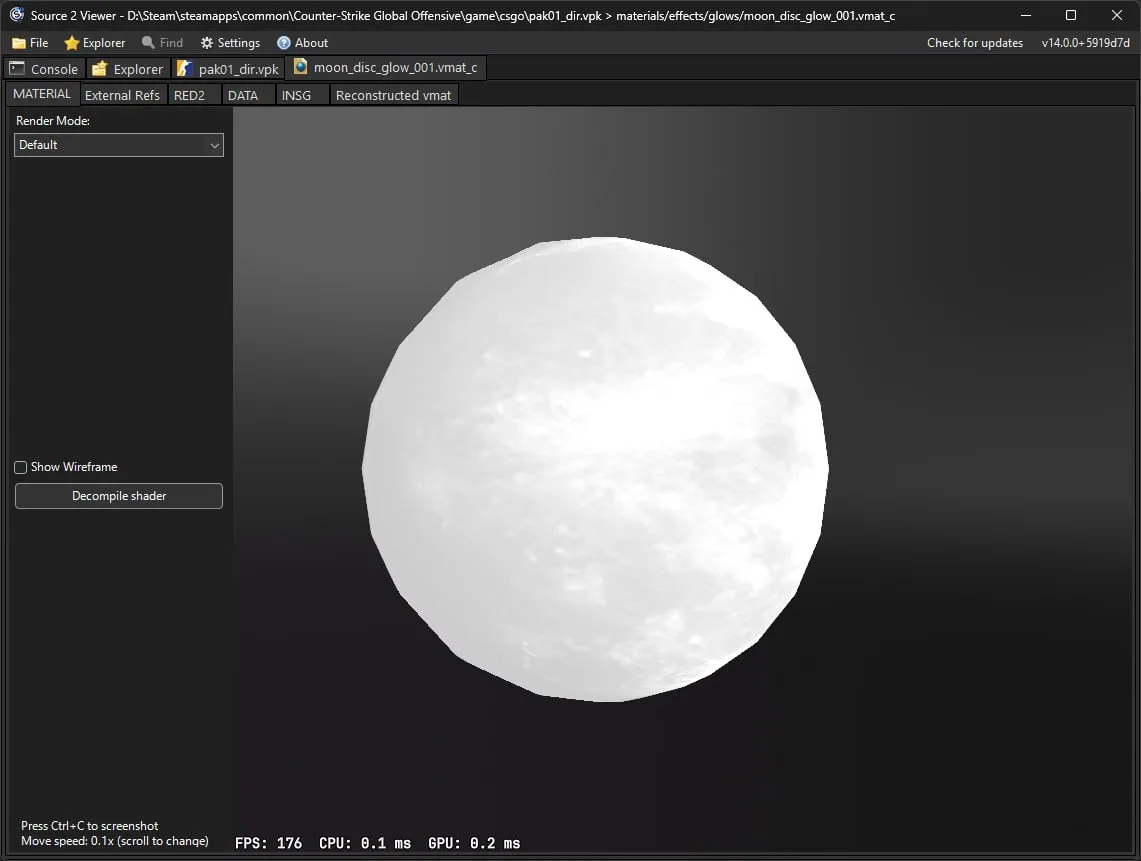Click the moon_disc_glow_001.vmat_c tab icon
The width and height of the screenshot is (1141, 861).
pyautogui.click(x=300, y=67)
